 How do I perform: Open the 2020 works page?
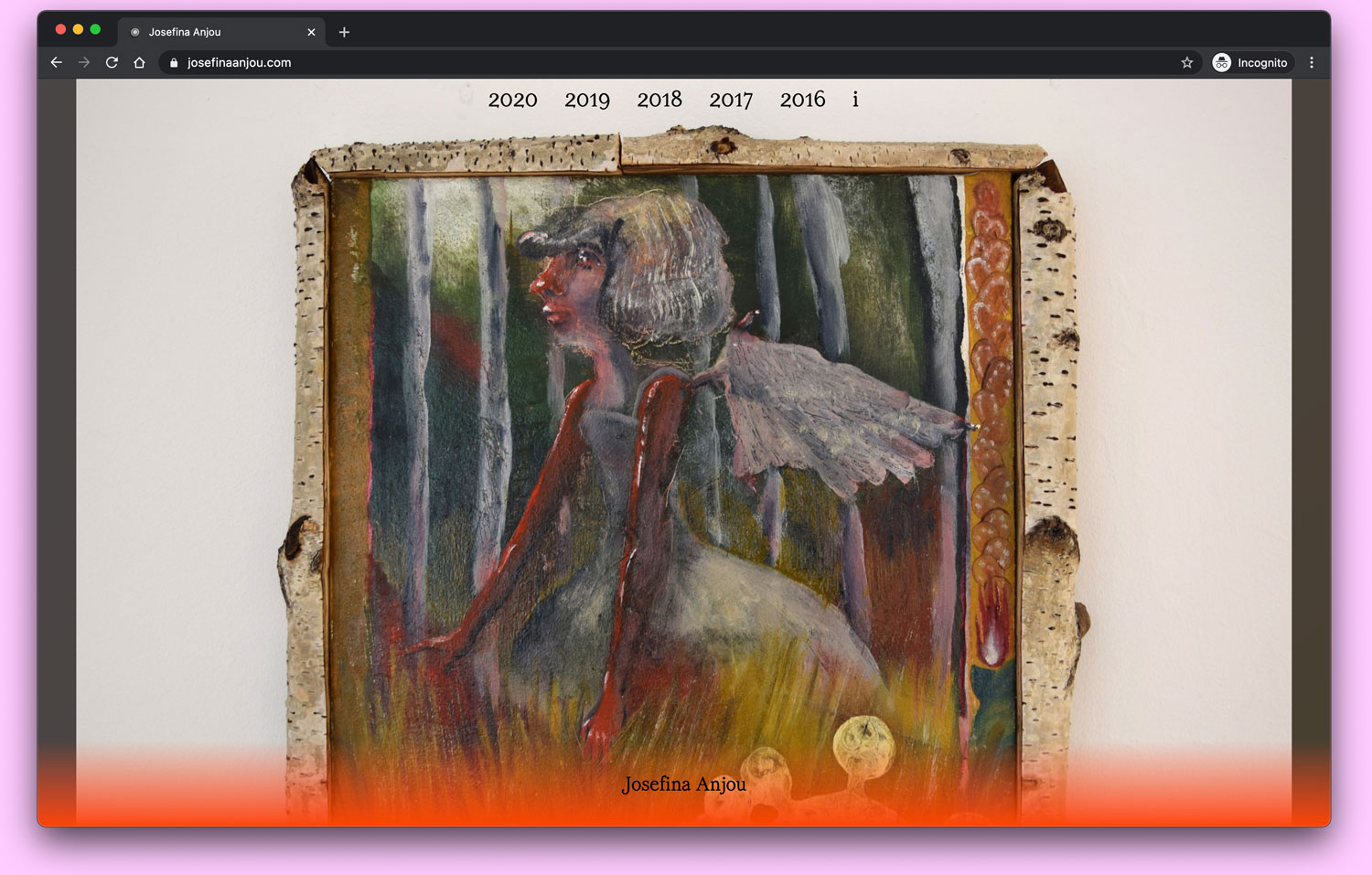point(512,100)
